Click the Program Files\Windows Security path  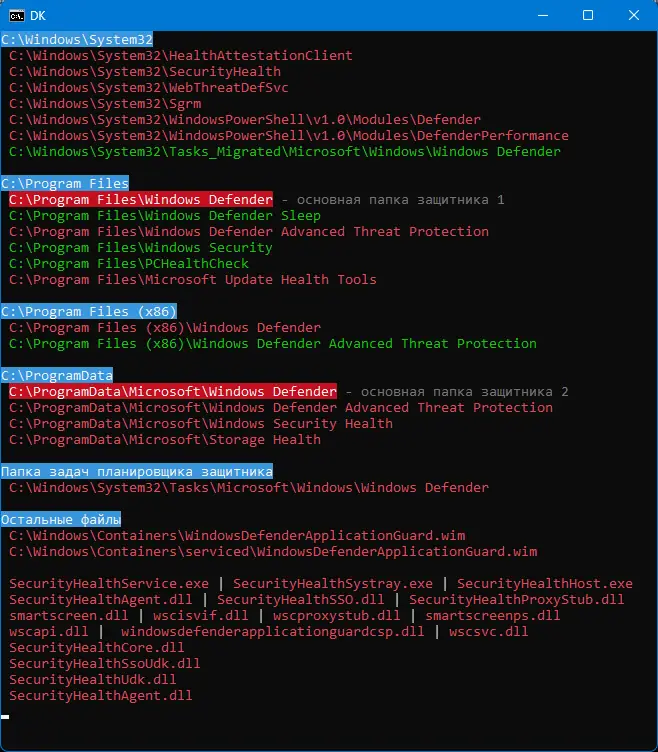141,247
